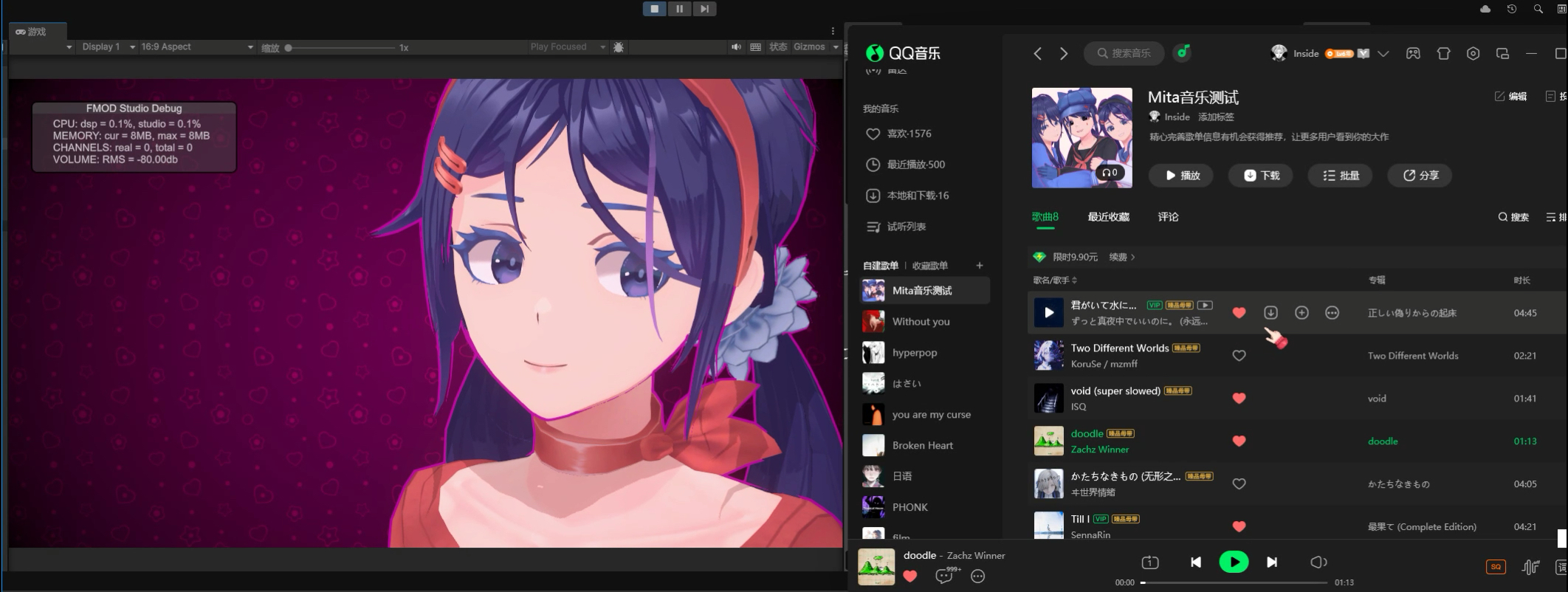1568x592 pixels.
Task: Click the green music recognition icon
Action: point(1183,52)
